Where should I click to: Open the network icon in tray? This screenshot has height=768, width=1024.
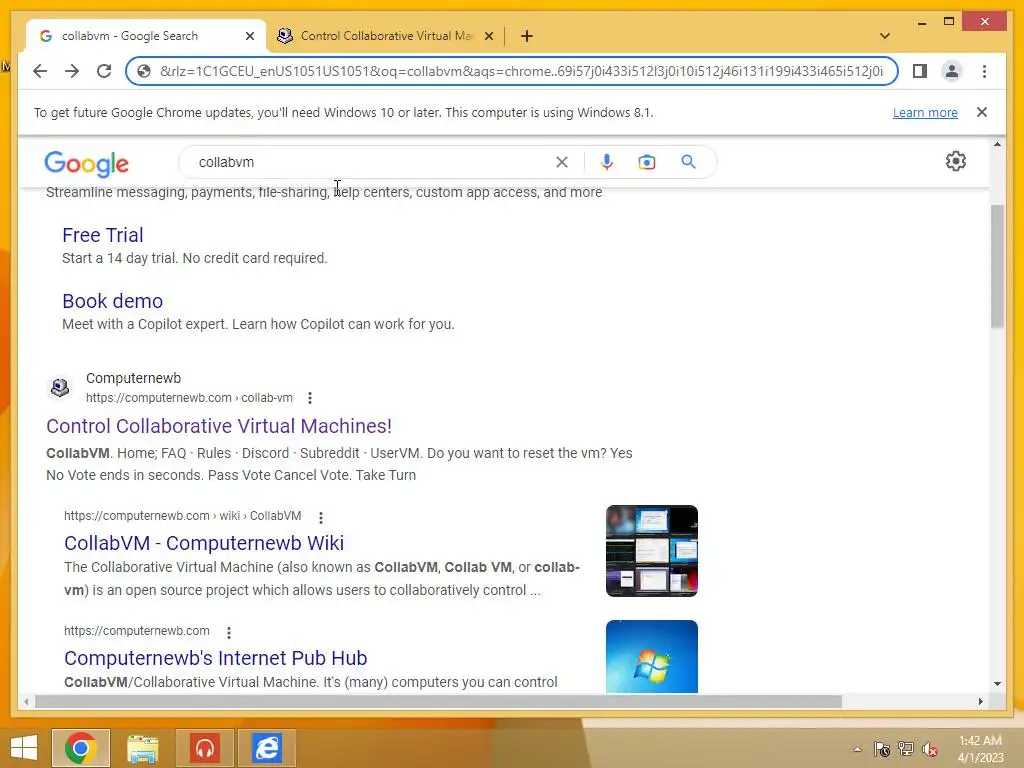coord(906,749)
